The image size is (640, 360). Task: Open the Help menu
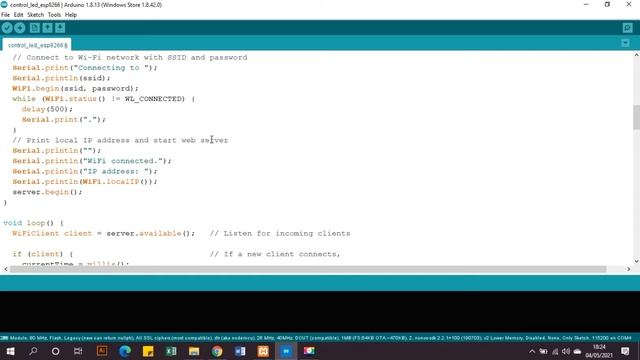point(71,15)
